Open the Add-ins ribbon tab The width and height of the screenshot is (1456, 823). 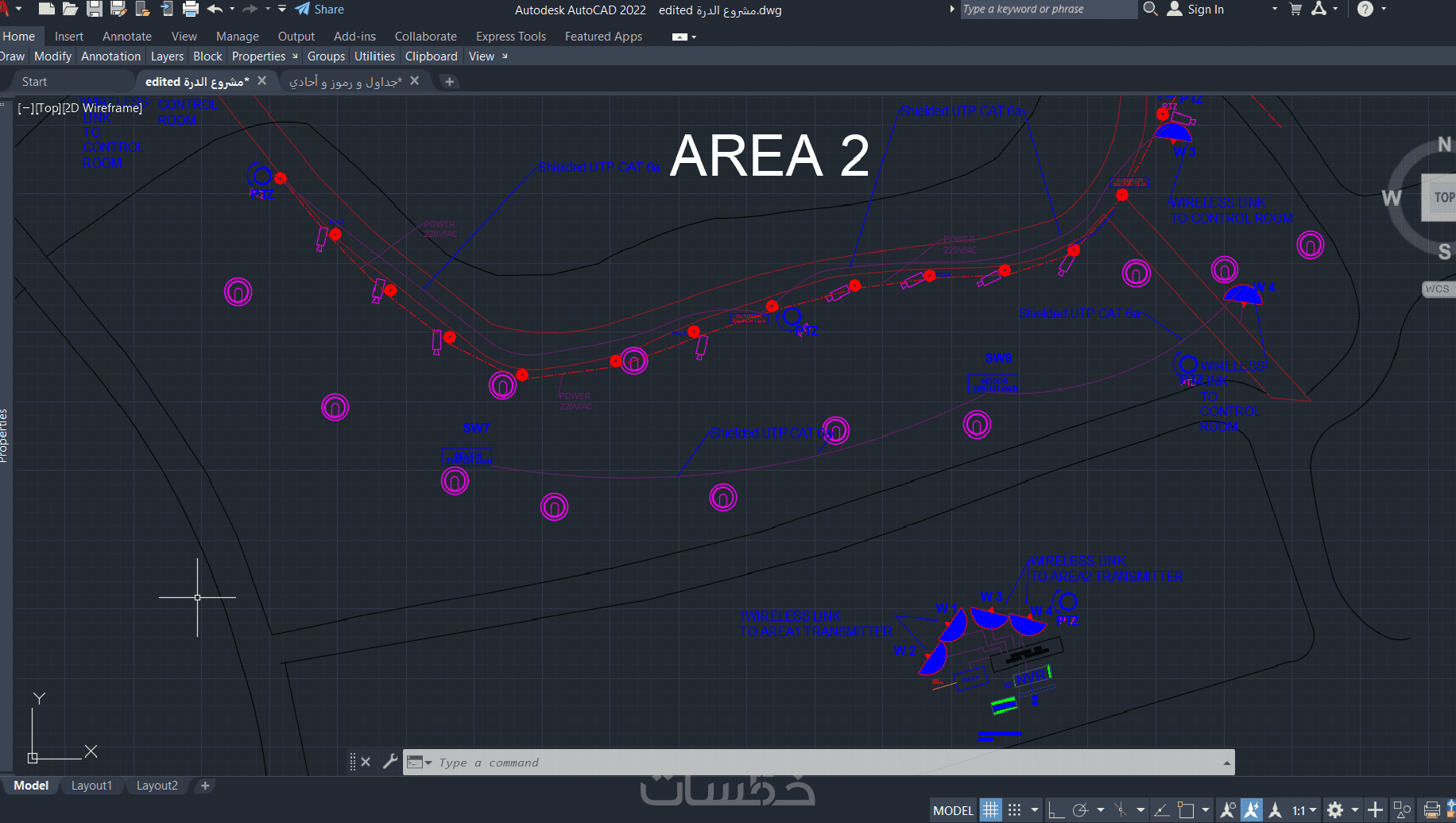coord(354,37)
